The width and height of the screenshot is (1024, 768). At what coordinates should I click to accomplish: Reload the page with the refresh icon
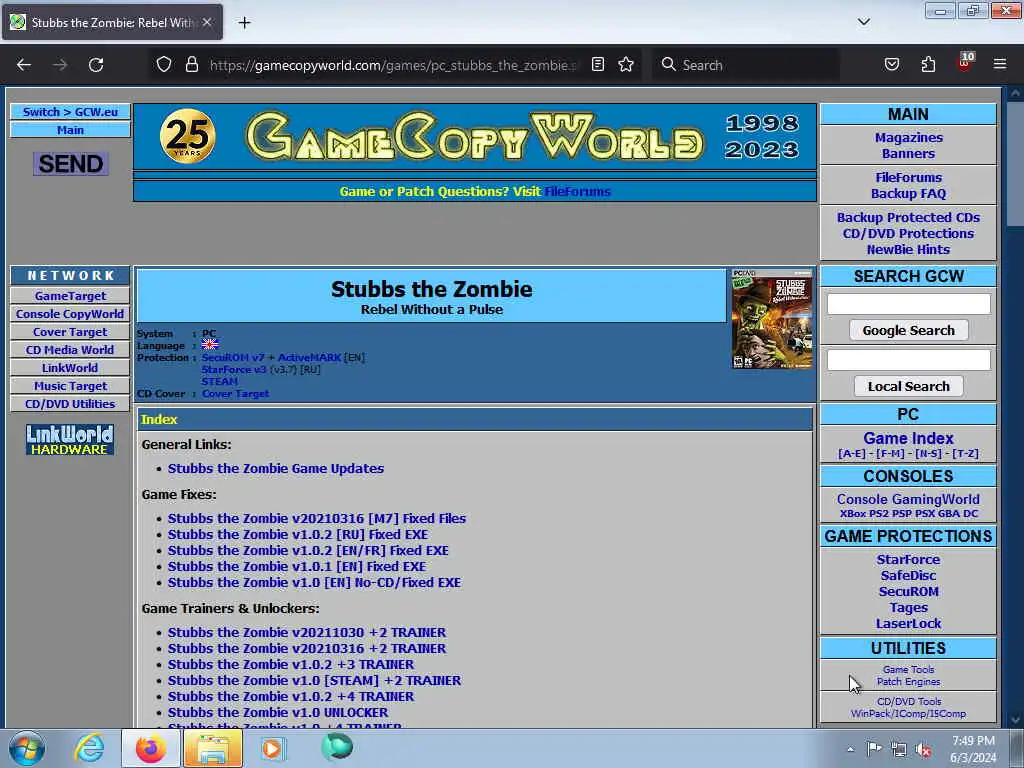(x=96, y=65)
